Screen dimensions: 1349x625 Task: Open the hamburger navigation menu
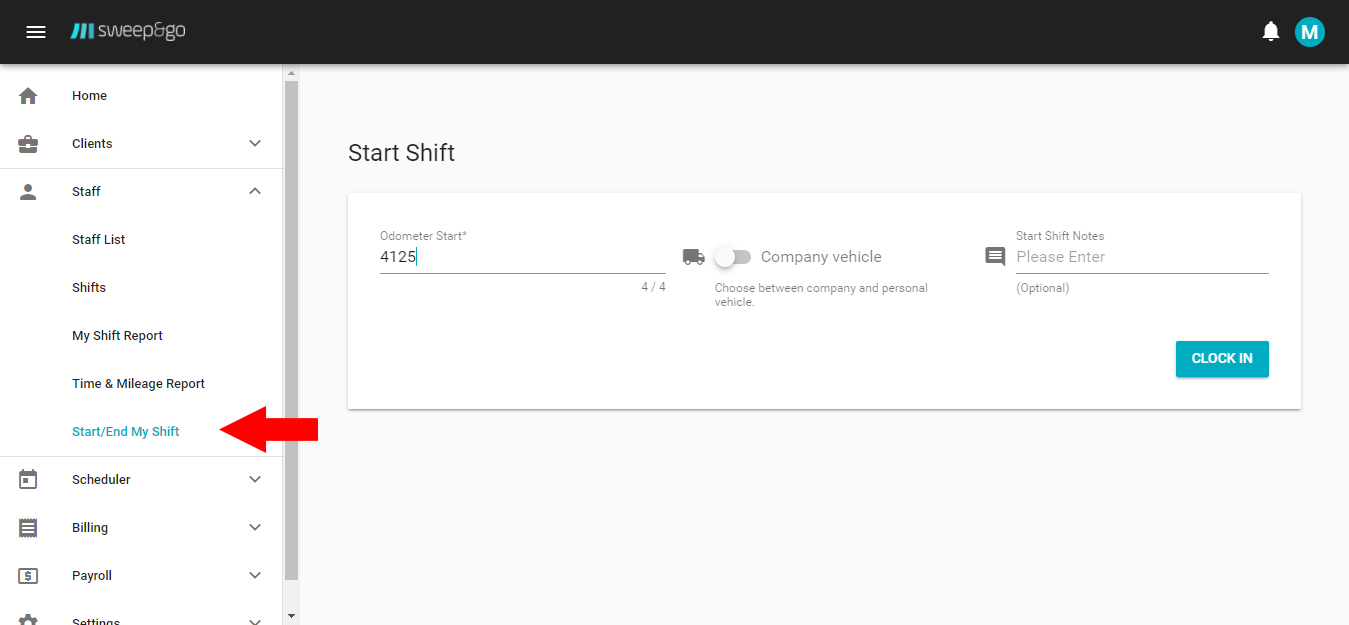(x=36, y=32)
